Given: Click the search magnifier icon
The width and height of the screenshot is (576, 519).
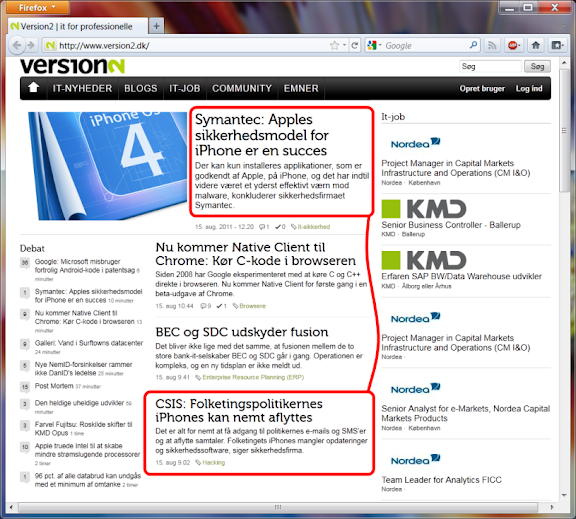Looking at the screenshot, I should click(x=474, y=45).
